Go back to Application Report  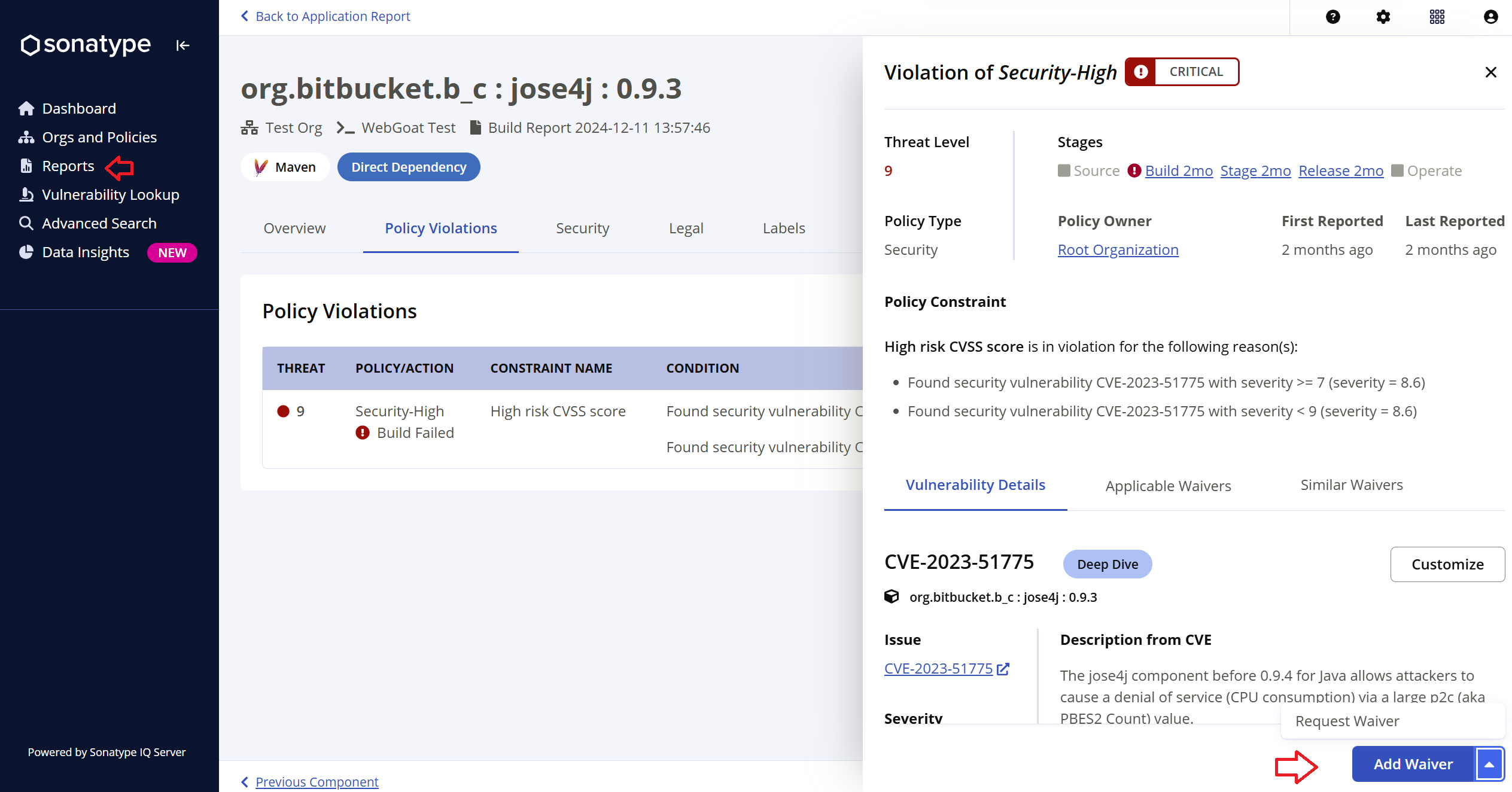point(325,16)
